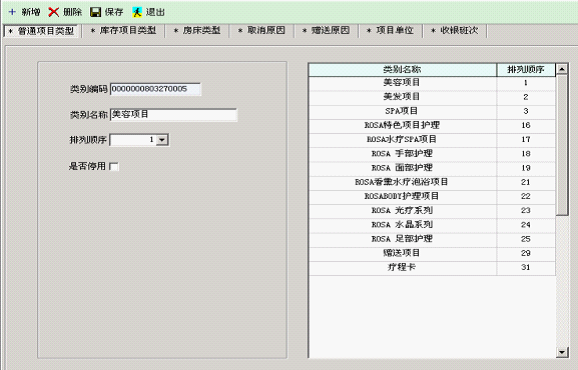Click the floppy disk 保存 icon

pyautogui.click(x=95, y=12)
